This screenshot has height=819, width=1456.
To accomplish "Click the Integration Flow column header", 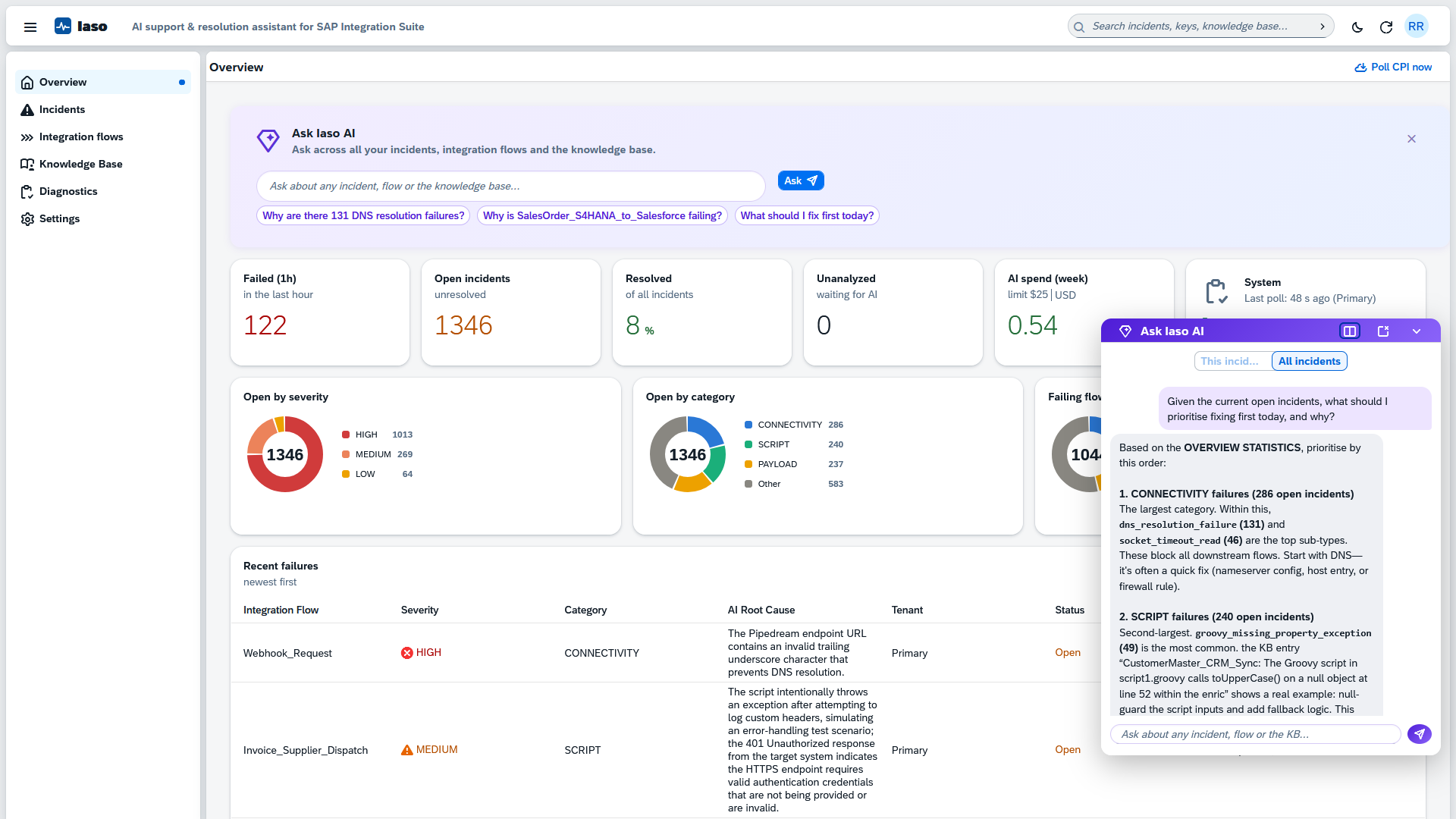I will coord(281,610).
